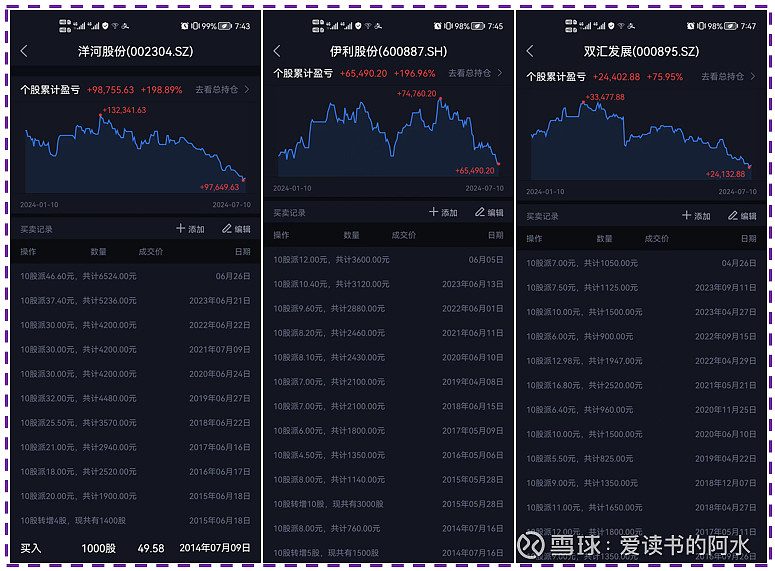
Task: Select 伊利股份 row dated 2019年04月08日
Action: tap(388, 382)
